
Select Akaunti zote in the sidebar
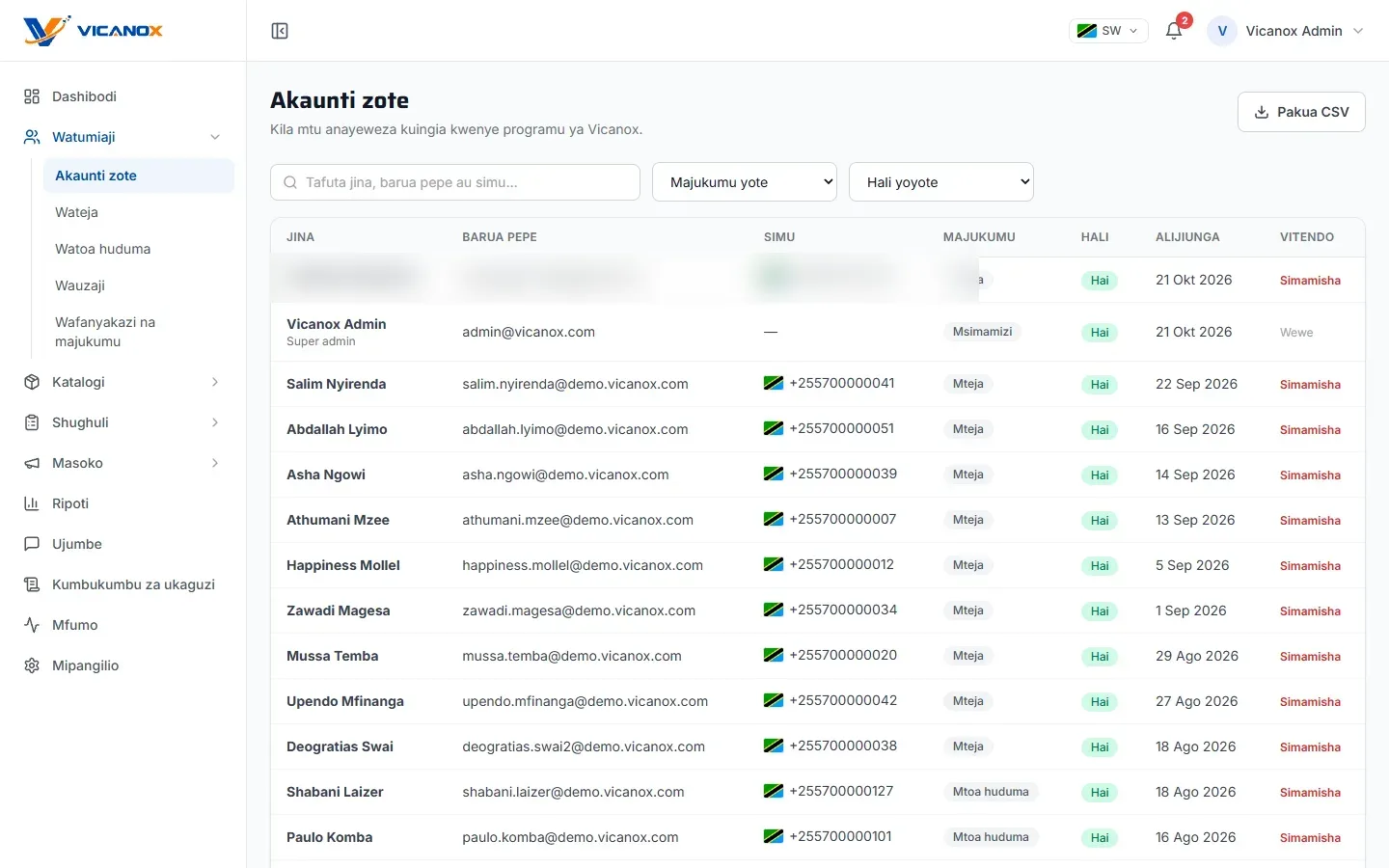coord(139,176)
